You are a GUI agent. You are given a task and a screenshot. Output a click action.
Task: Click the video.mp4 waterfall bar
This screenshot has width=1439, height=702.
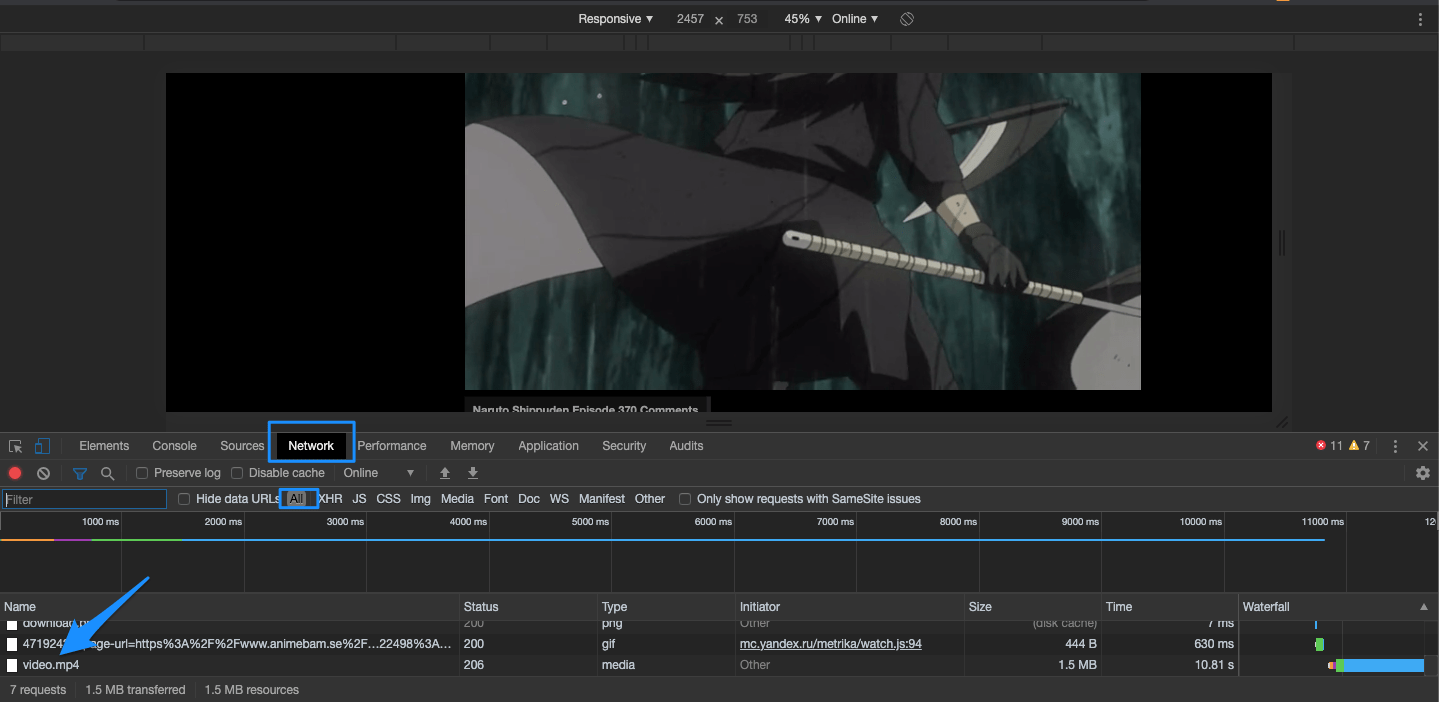tap(1376, 665)
